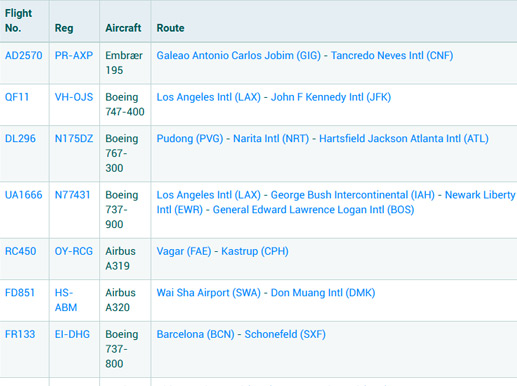Click Pudong (PVG) airport link
Screen dimensions: 517x386
(190, 138)
